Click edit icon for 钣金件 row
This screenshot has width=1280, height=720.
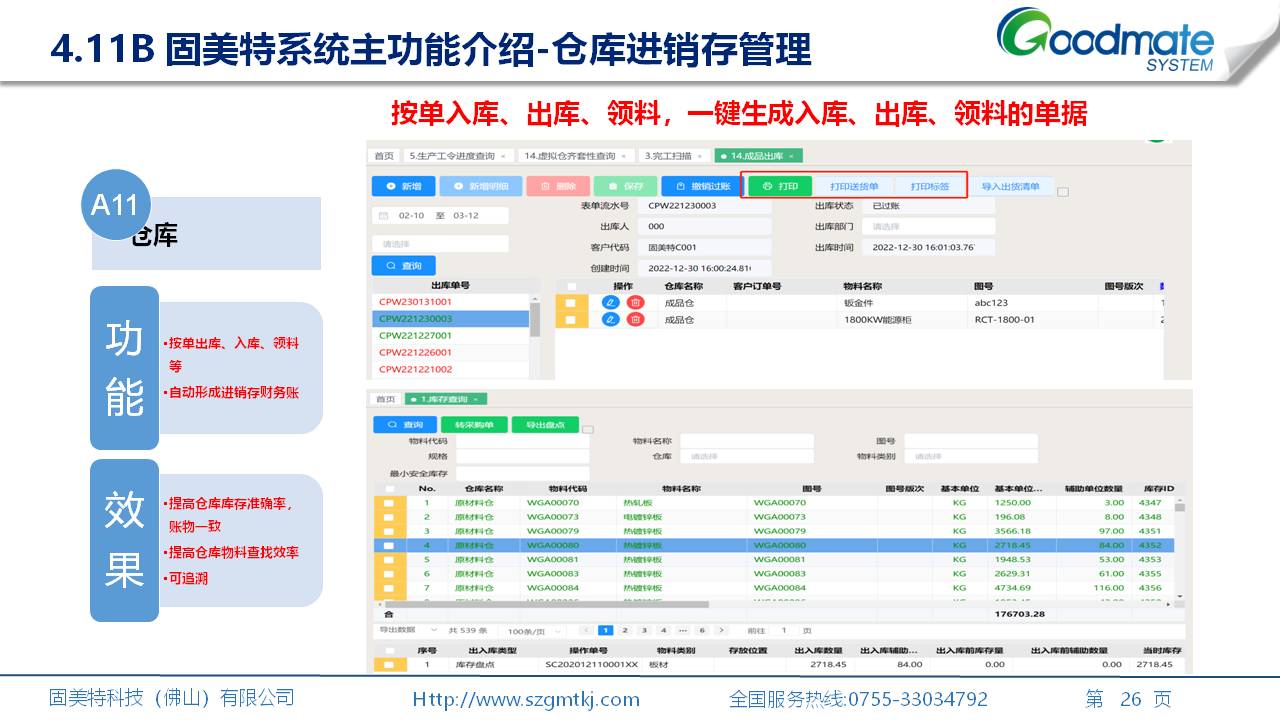[610, 302]
